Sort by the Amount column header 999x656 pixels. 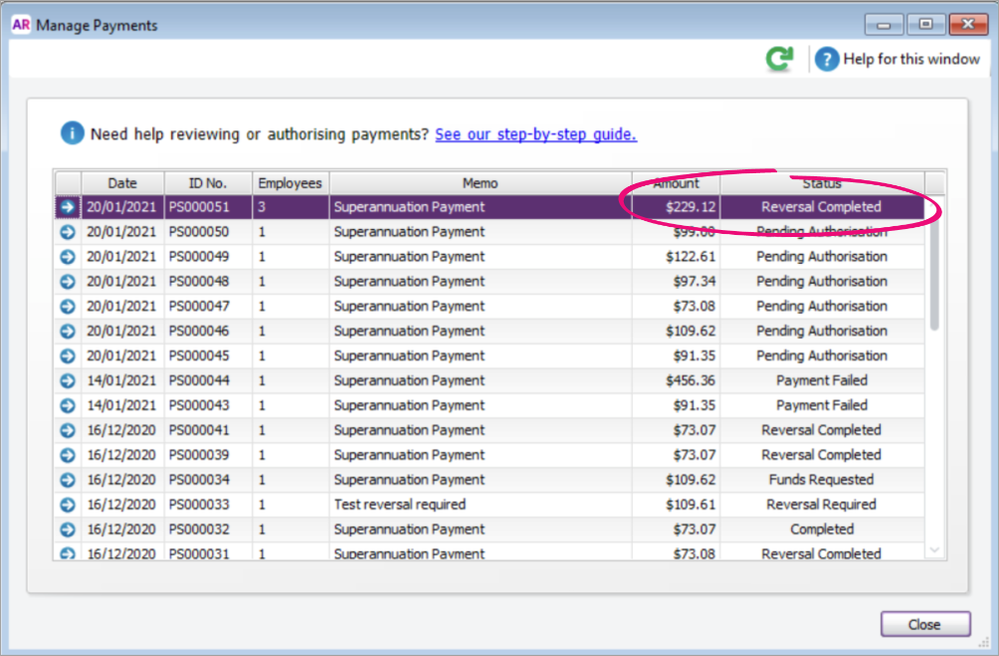pos(676,183)
